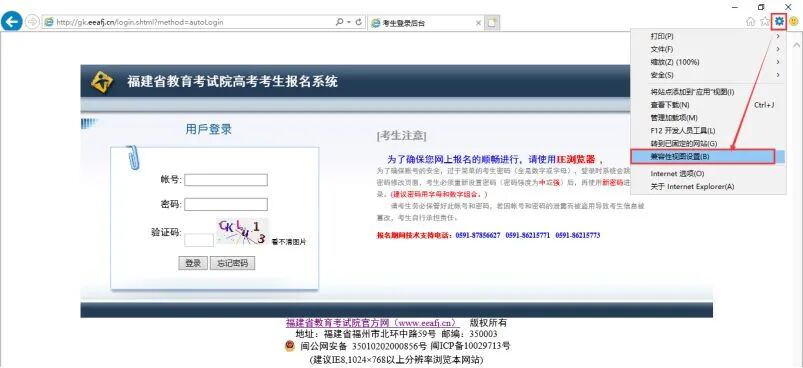Click the 验证码 input box
The width and height of the screenshot is (803, 368).
tap(199, 240)
